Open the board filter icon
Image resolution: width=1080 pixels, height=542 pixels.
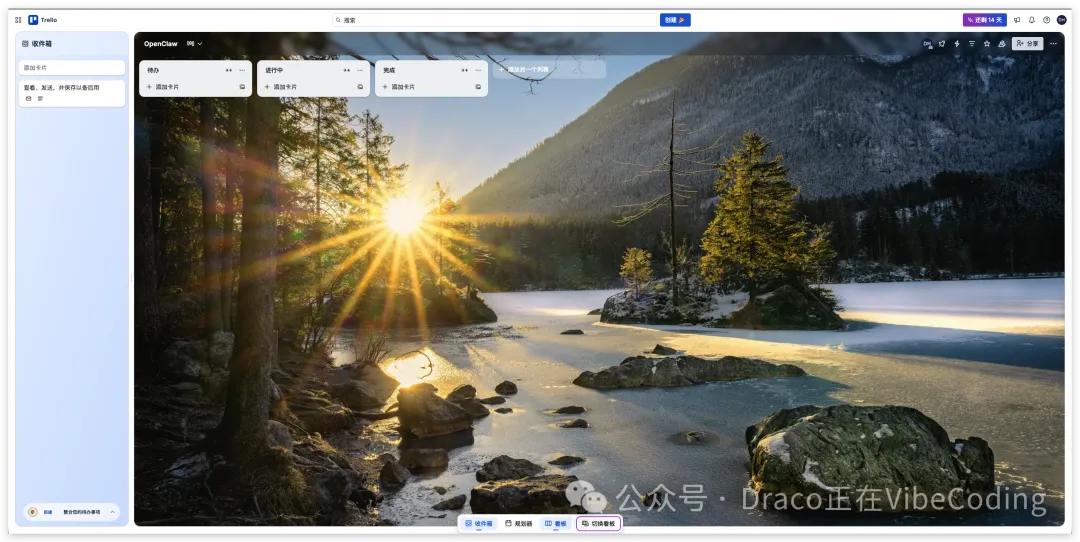972,44
